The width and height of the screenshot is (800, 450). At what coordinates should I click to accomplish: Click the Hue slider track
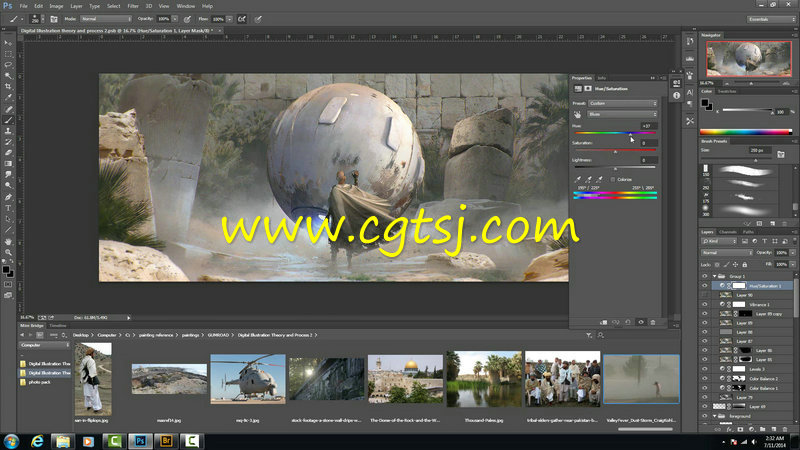click(x=615, y=133)
